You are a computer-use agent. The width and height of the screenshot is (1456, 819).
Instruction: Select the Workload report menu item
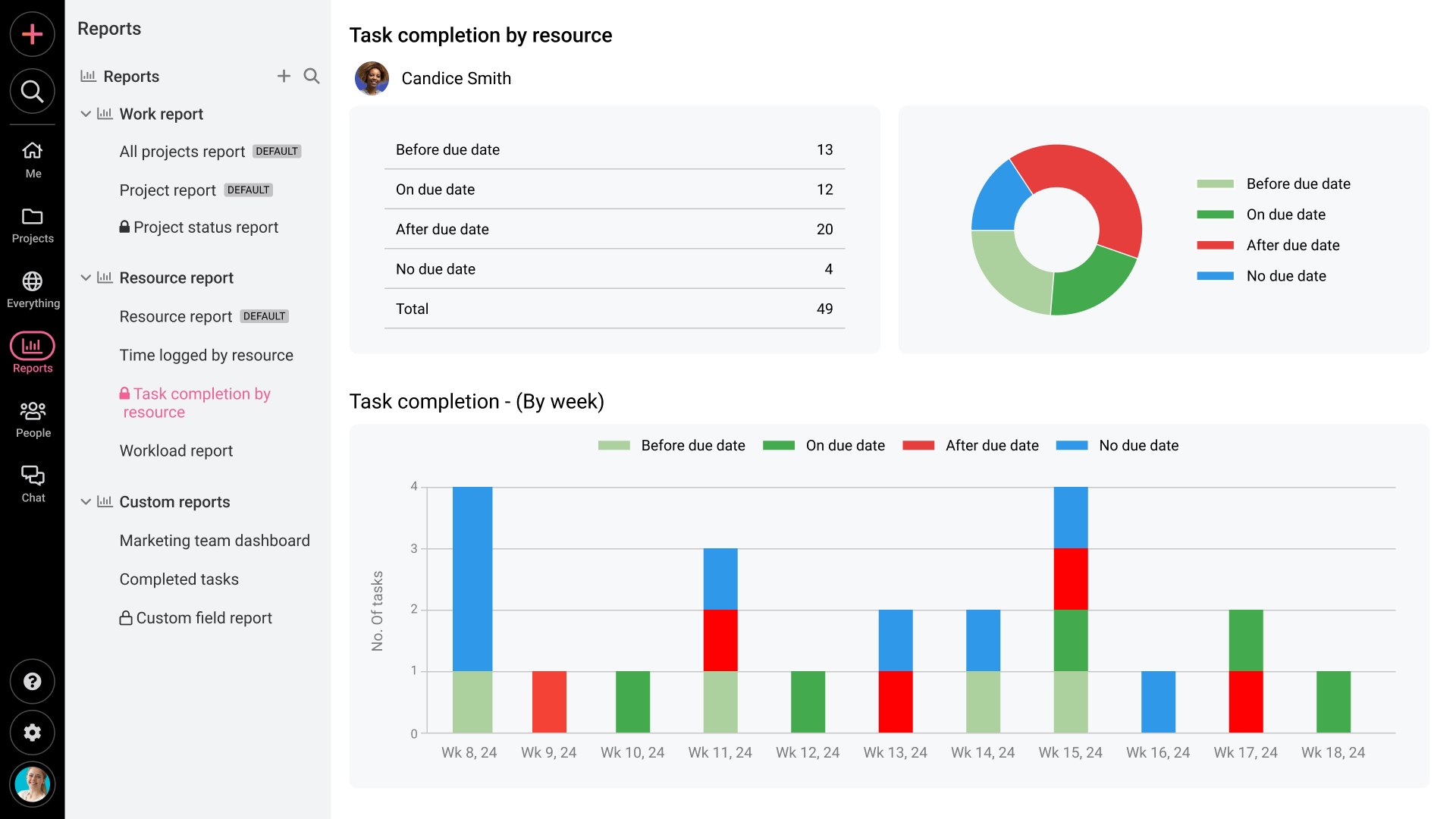coord(176,450)
